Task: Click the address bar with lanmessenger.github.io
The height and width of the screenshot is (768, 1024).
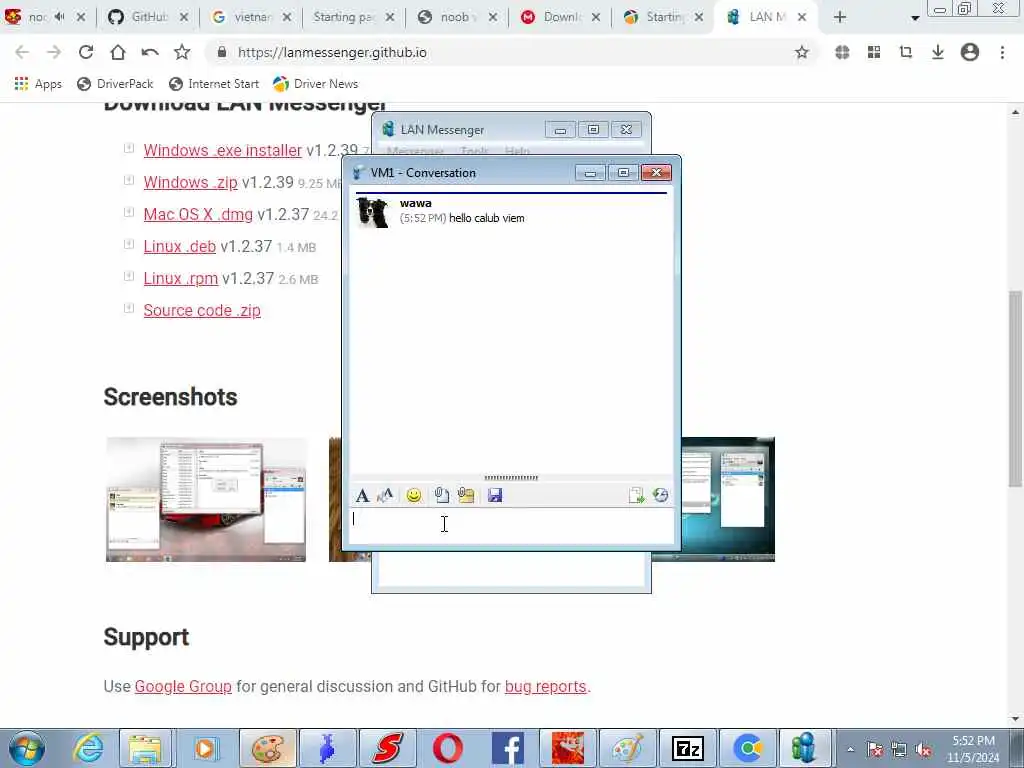Action: [x=509, y=52]
